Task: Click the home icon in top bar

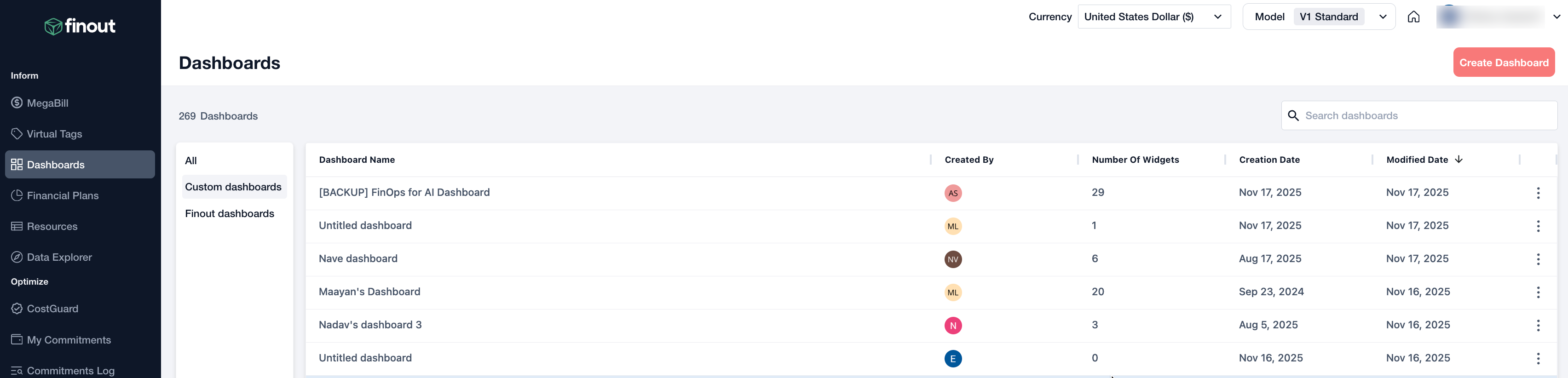Action: (1413, 17)
